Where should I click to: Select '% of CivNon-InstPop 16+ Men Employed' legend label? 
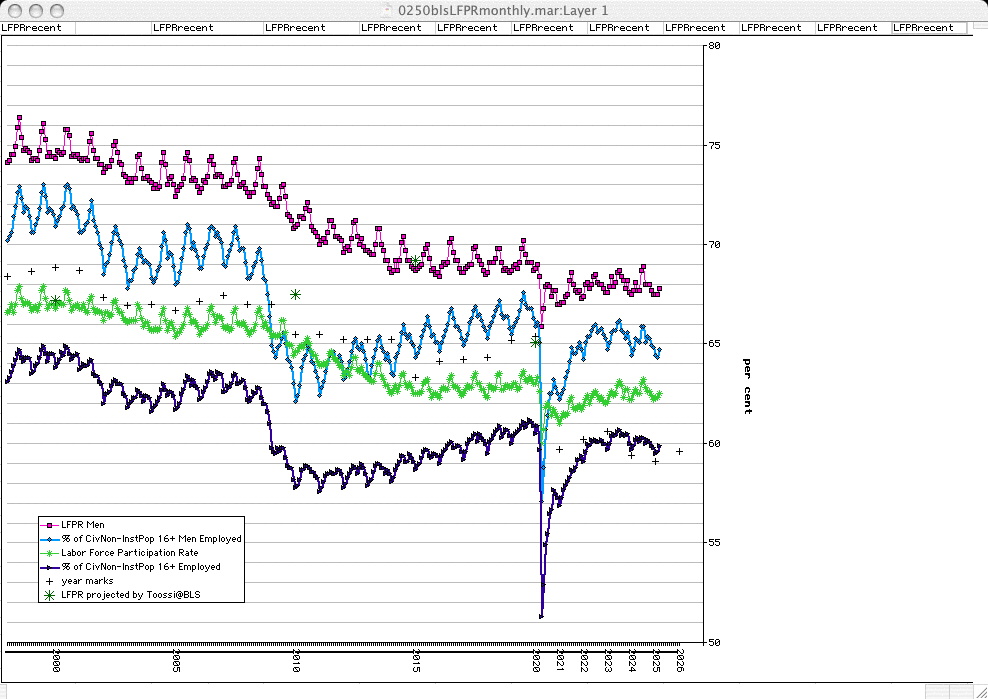pos(151,539)
